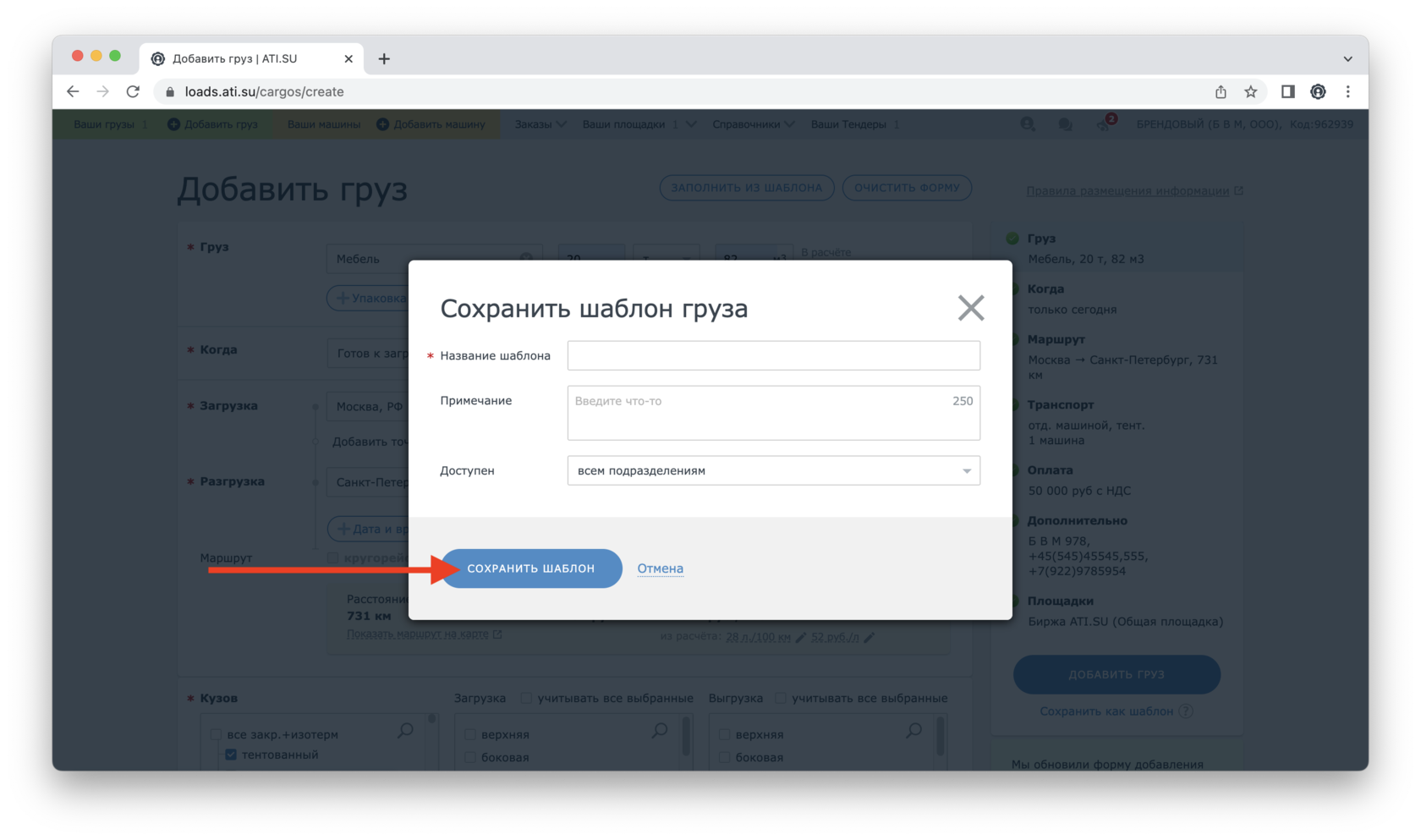Go forward in browser history
Viewport: 1421px width, 840px height.
102,91
